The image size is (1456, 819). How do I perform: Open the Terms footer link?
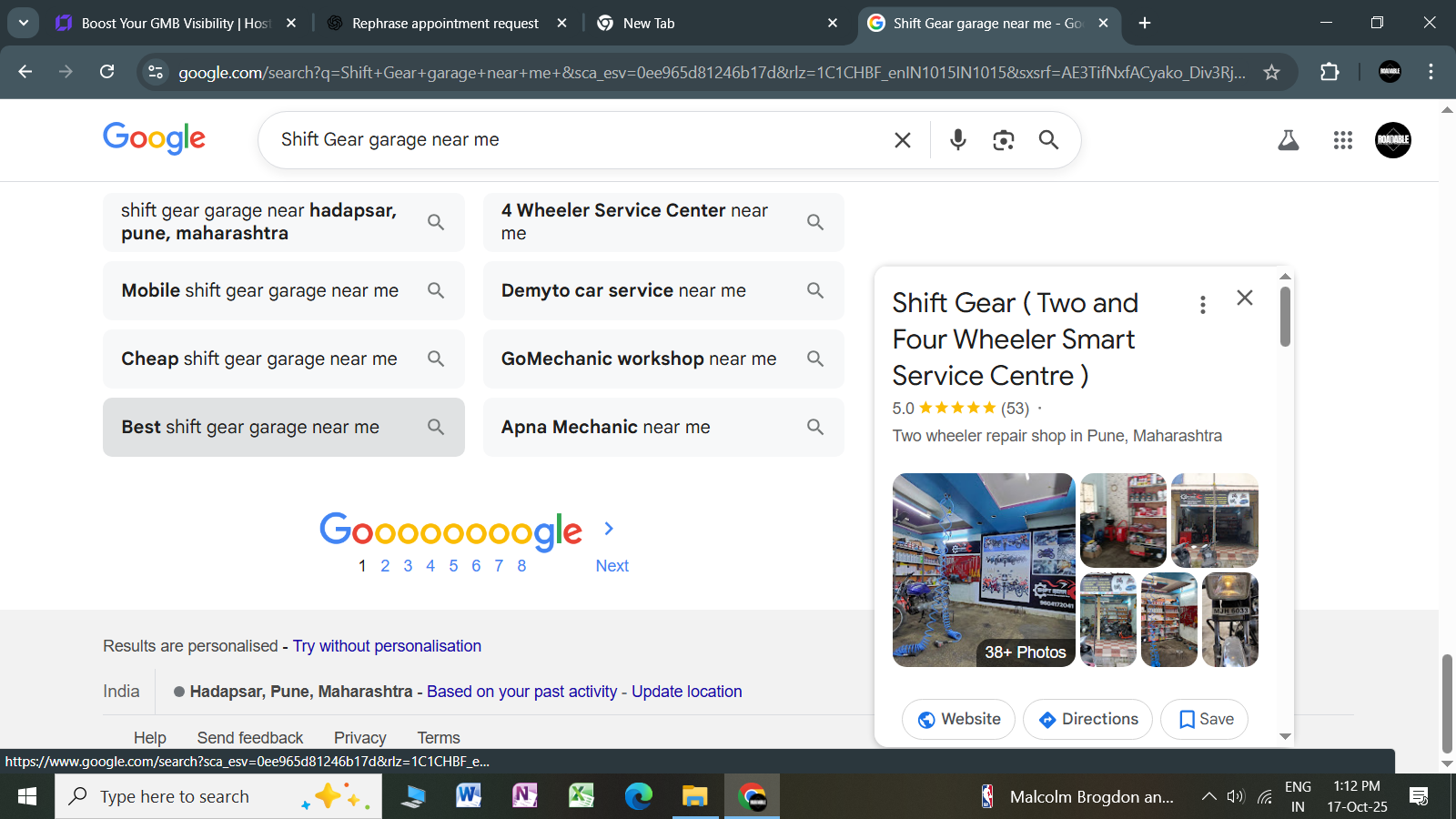coord(439,738)
